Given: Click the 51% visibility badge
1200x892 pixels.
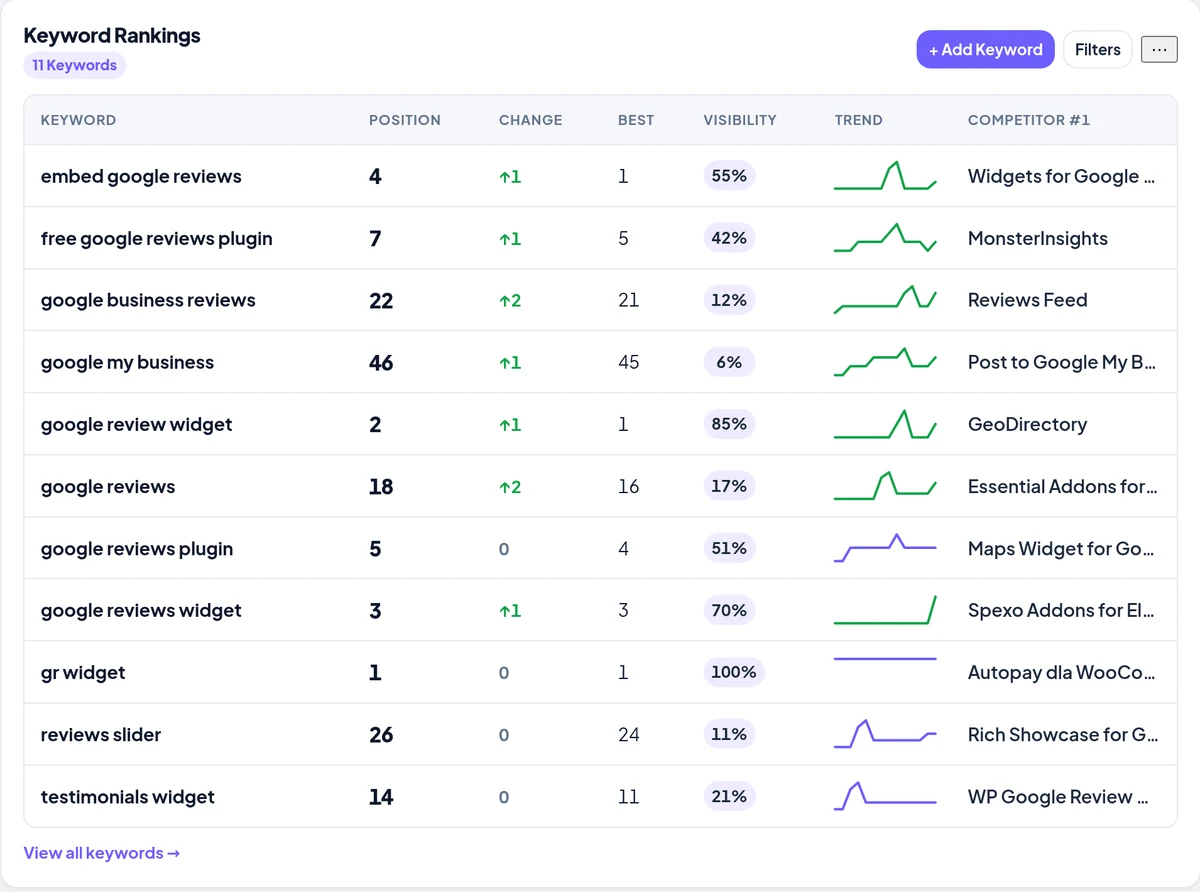Looking at the screenshot, I should pyautogui.click(x=729, y=548).
